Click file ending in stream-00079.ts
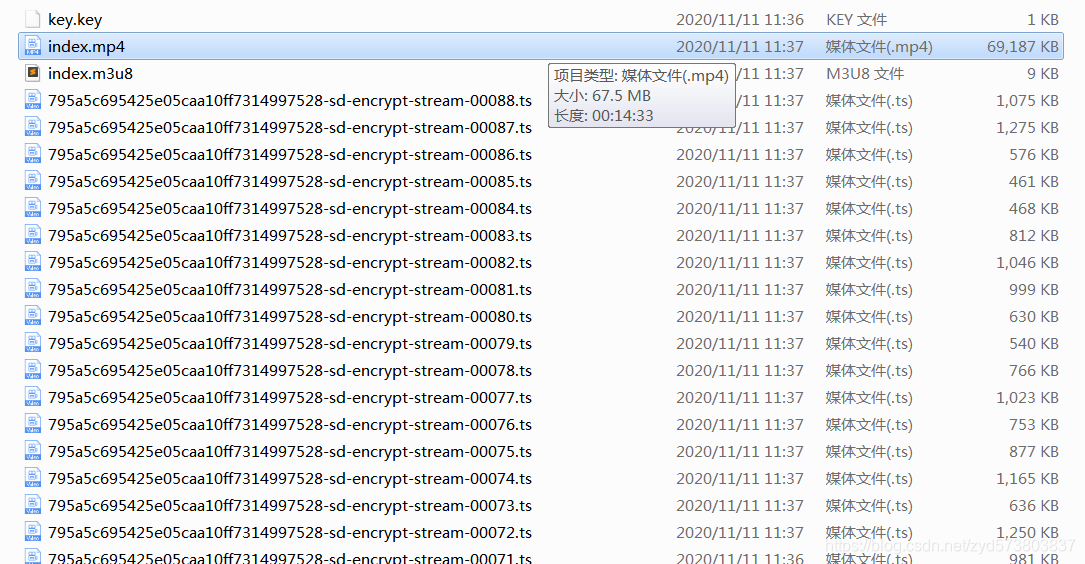 coord(290,343)
